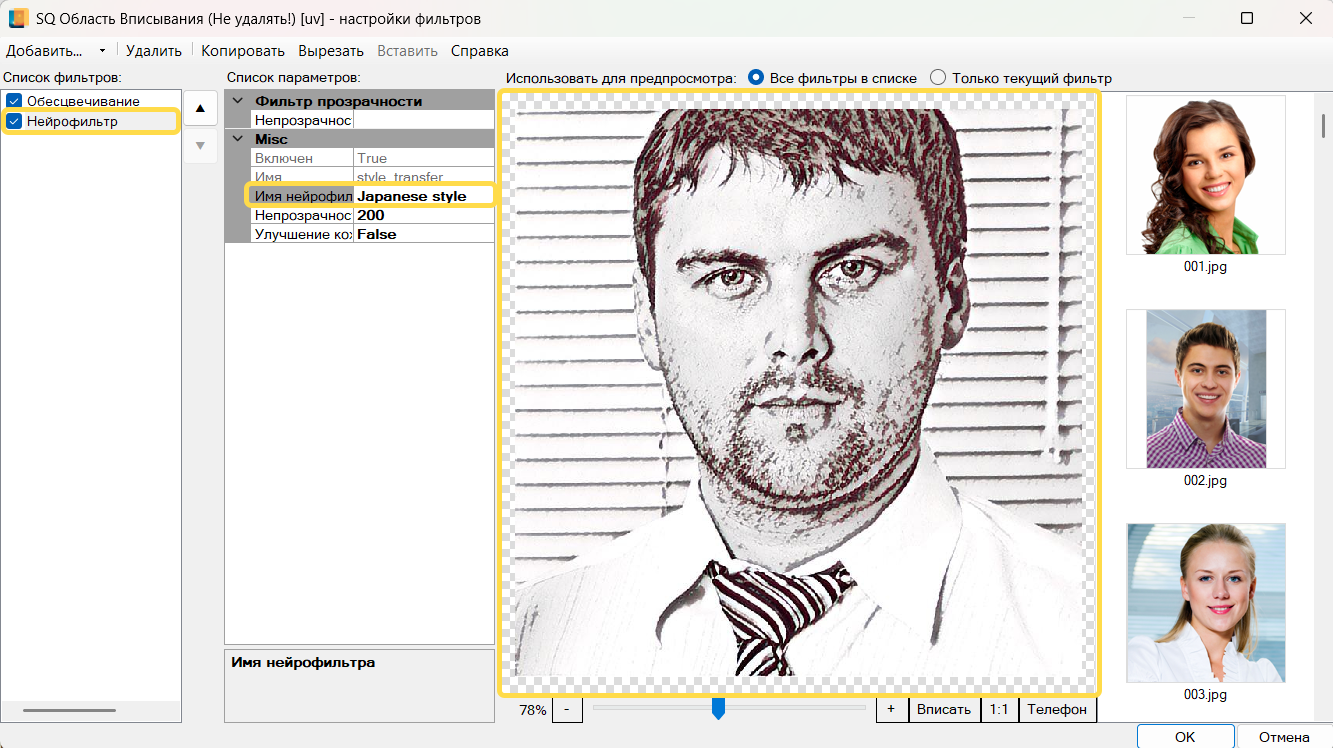Toggle the Обесцвечивание filter checkbox
The width and height of the screenshot is (1333, 748).
tap(14, 101)
